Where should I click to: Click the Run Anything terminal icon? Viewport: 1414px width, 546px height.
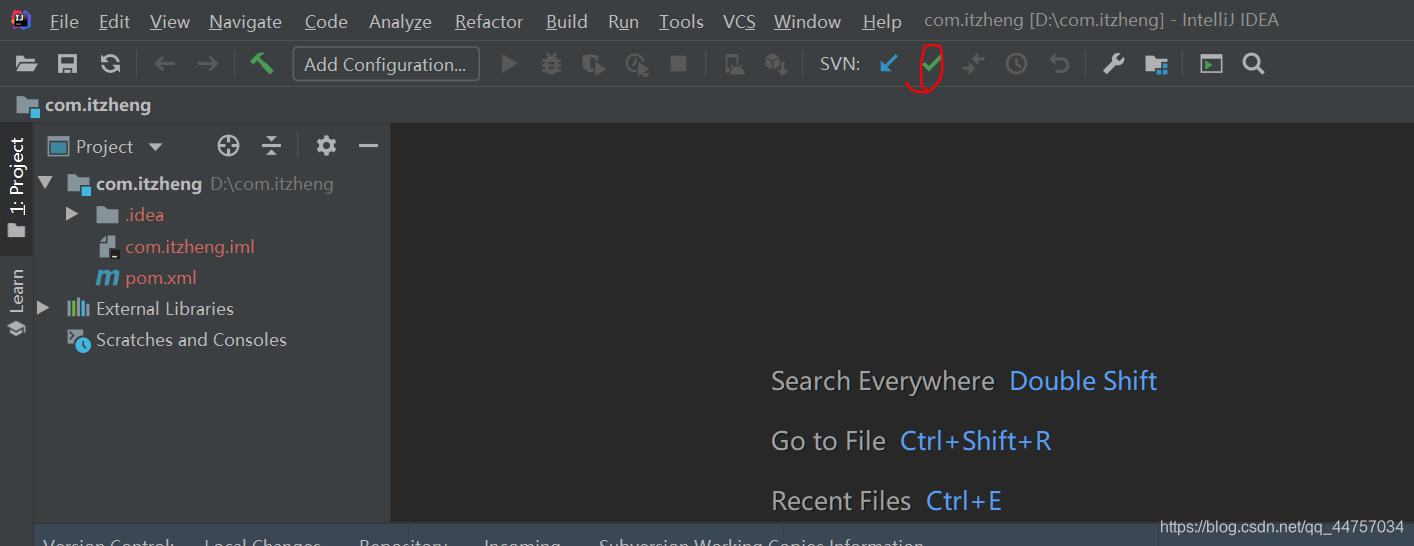(1211, 64)
